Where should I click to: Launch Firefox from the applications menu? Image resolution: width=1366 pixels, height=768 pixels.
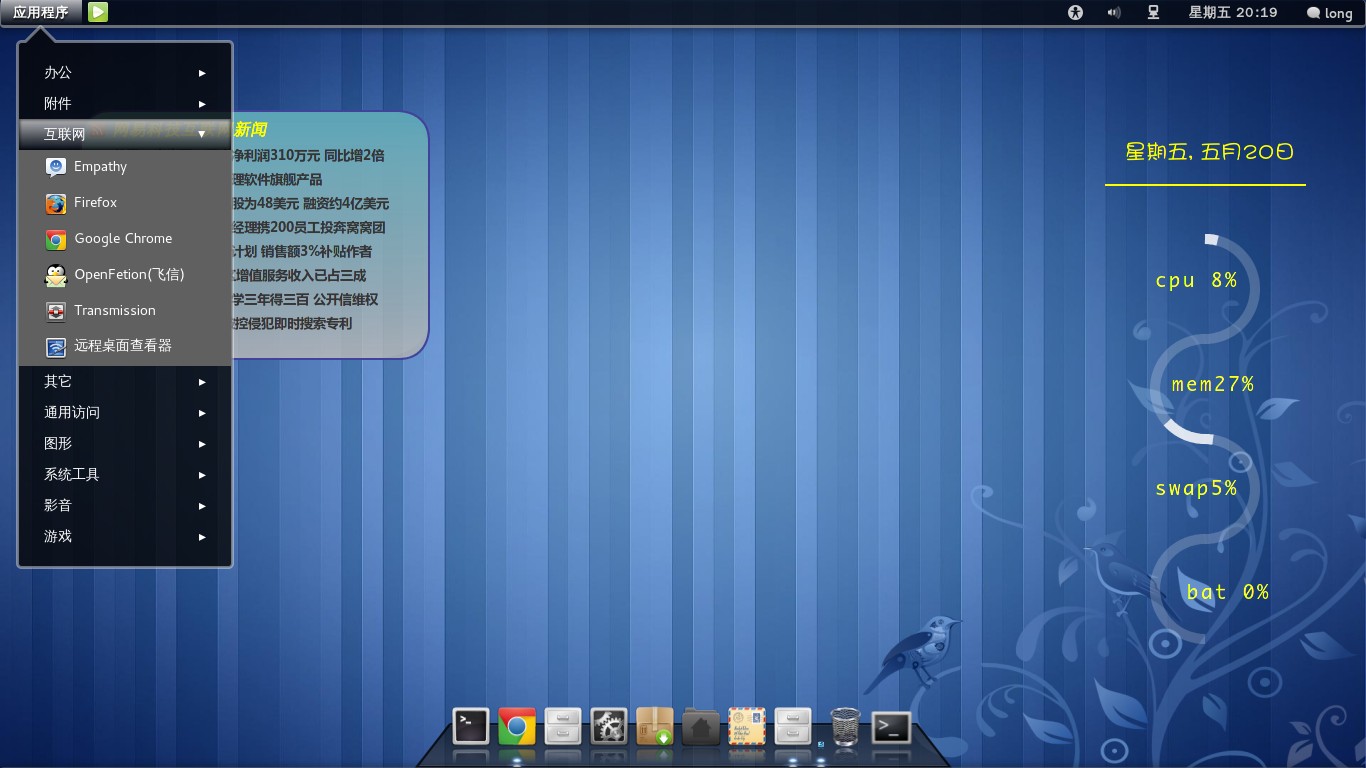tap(96, 203)
